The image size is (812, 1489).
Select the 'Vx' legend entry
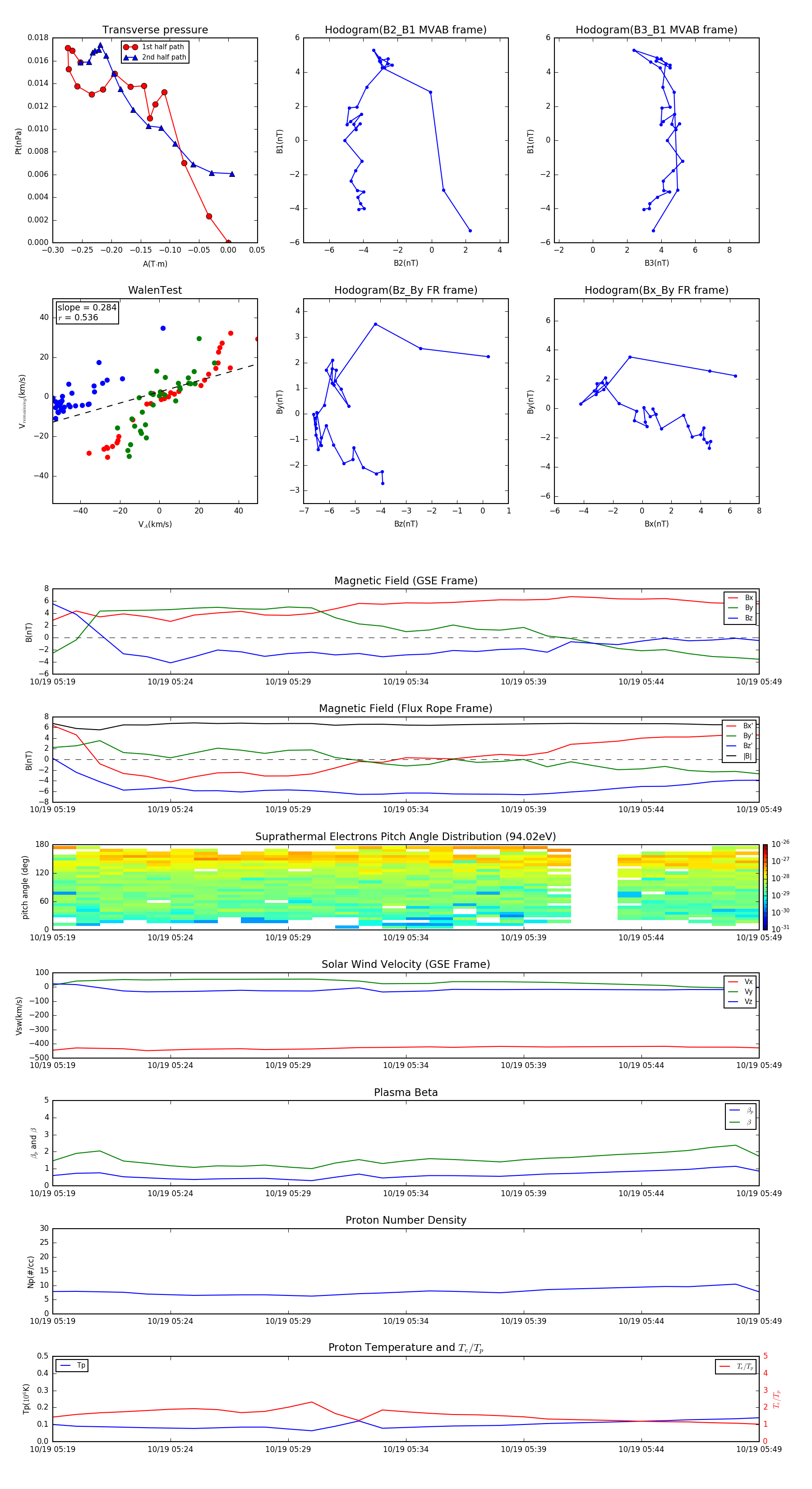740,981
